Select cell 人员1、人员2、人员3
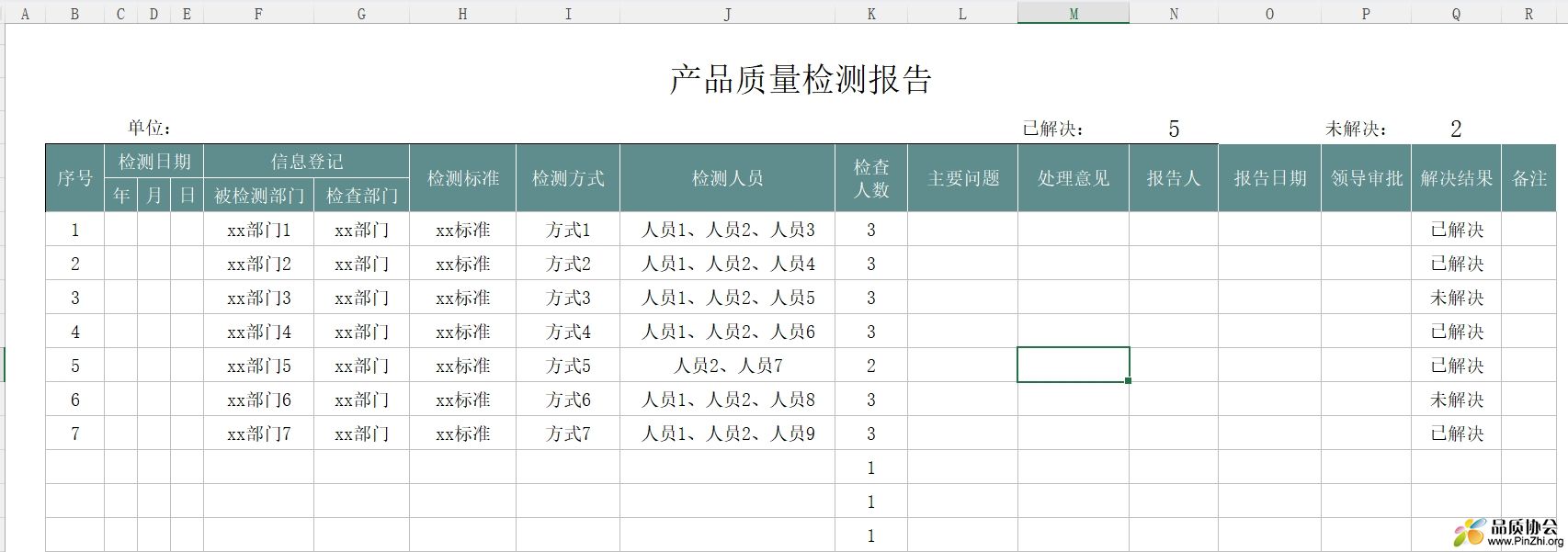The image size is (1568, 552). pyautogui.click(x=727, y=230)
